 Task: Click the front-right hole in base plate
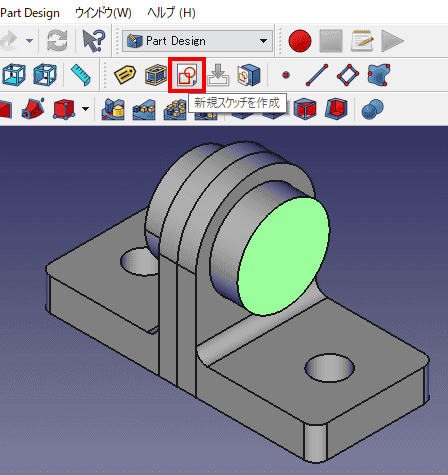pyautogui.click(x=329, y=368)
